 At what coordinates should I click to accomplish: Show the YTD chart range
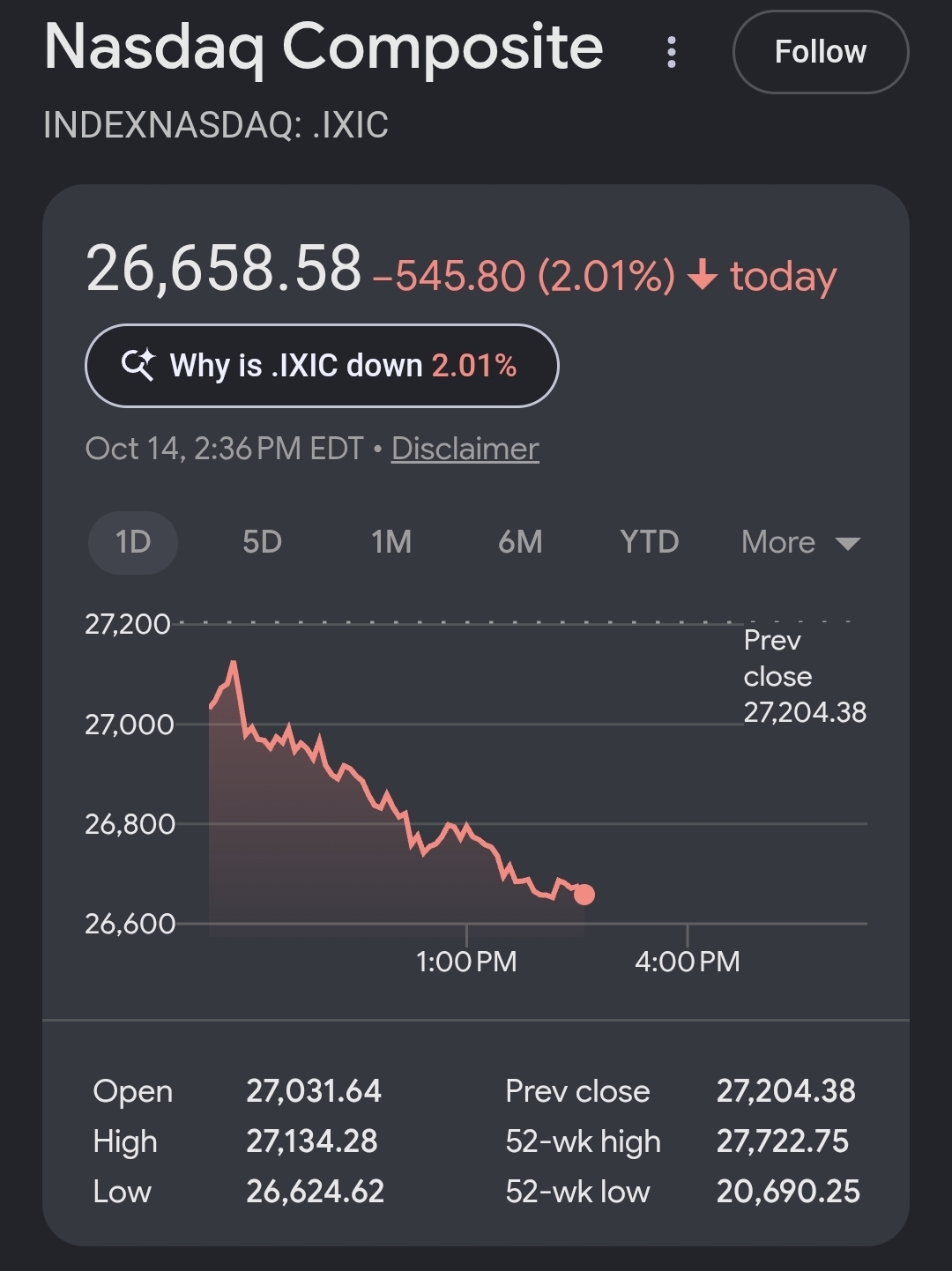coord(649,541)
